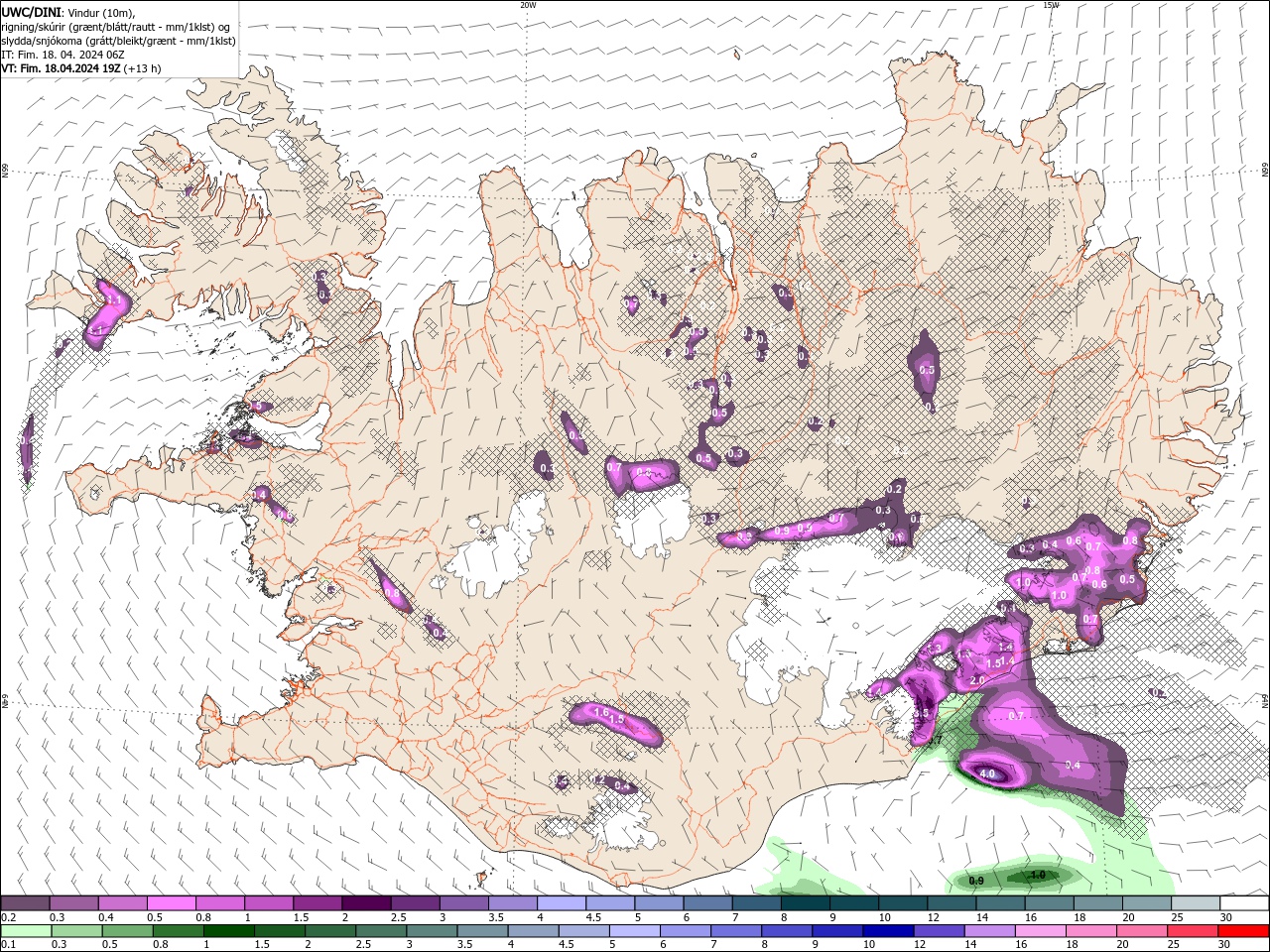Click the 'rigning/skúrir' description line in header
Image resolution: width=1270 pixels, height=952 pixels.
pos(116,27)
